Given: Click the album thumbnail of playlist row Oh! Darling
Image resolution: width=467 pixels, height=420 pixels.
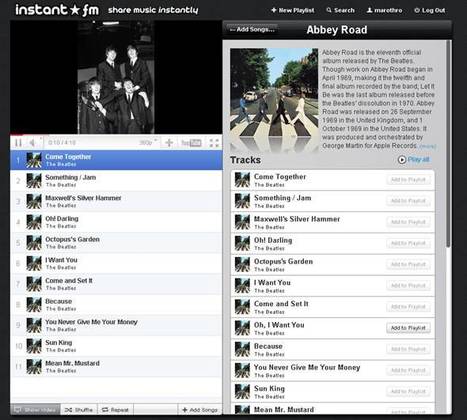Looking at the screenshot, I should coord(34,222).
